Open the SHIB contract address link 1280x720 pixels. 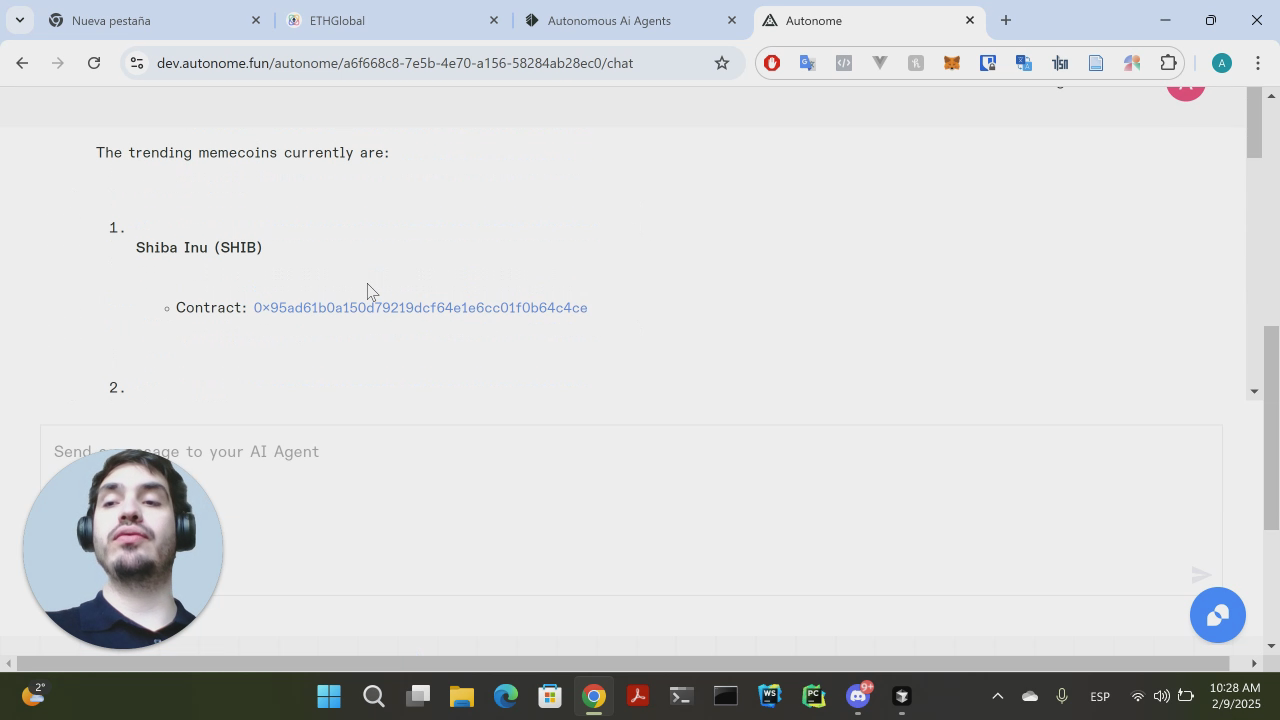point(420,308)
